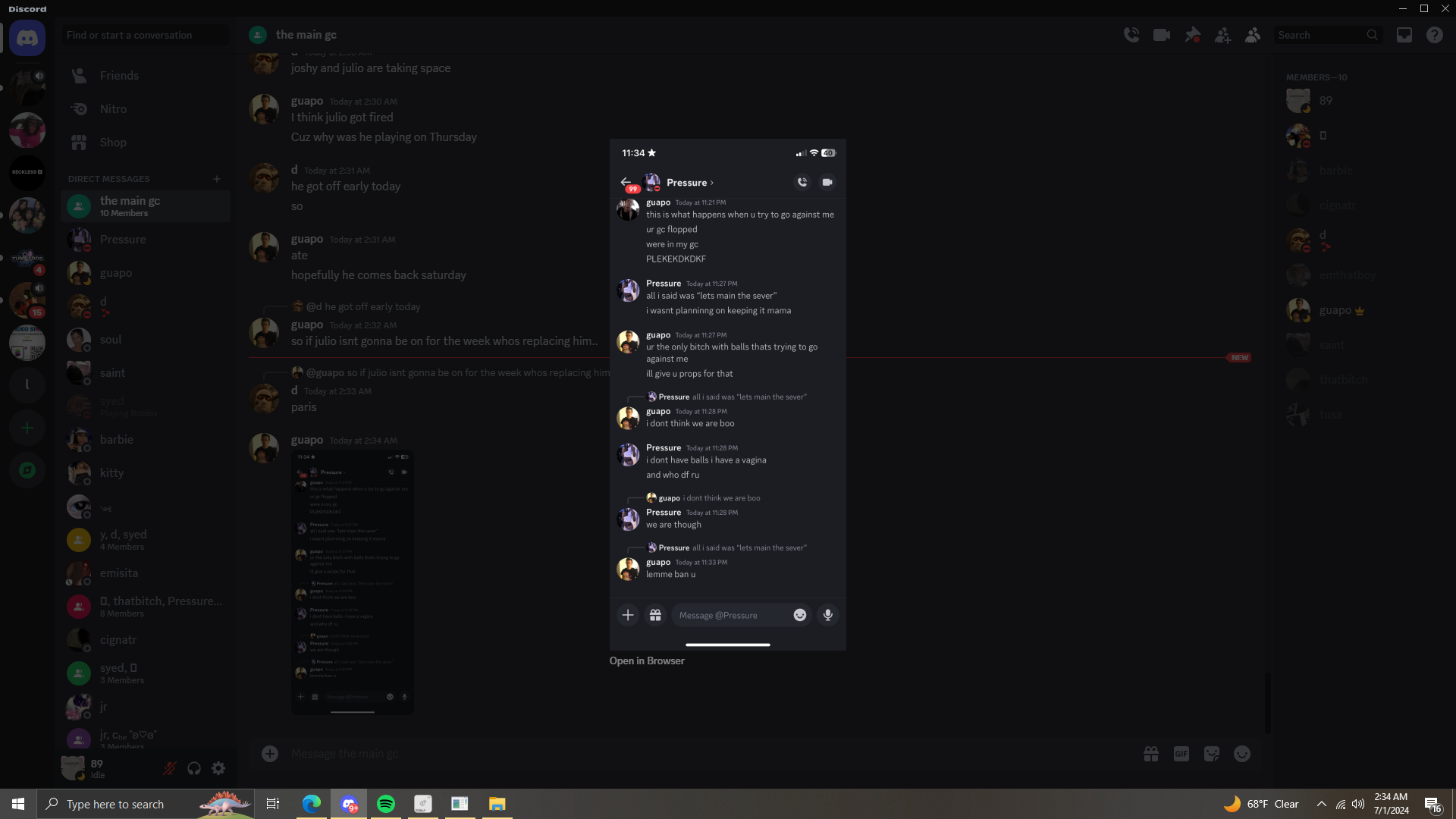Open Task View on the taskbar
1456x819 pixels.
[273, 804]
